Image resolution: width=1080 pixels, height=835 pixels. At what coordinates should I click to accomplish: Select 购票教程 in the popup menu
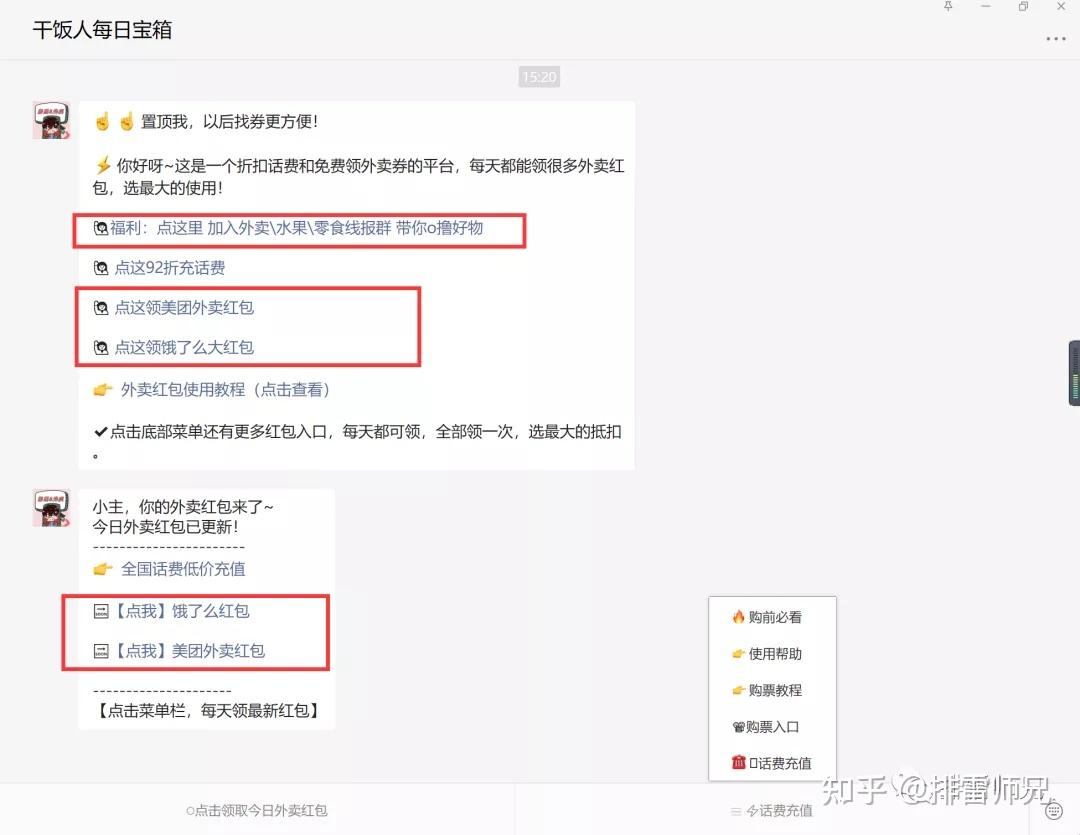[x=775, y=690]
